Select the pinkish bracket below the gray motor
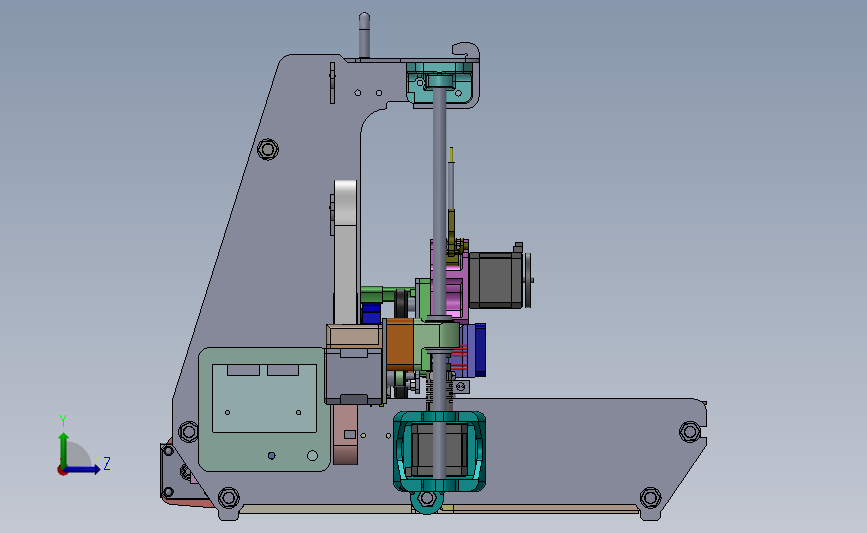The height and width of the screenshot is (533, 867). click(x=346, y=434)
